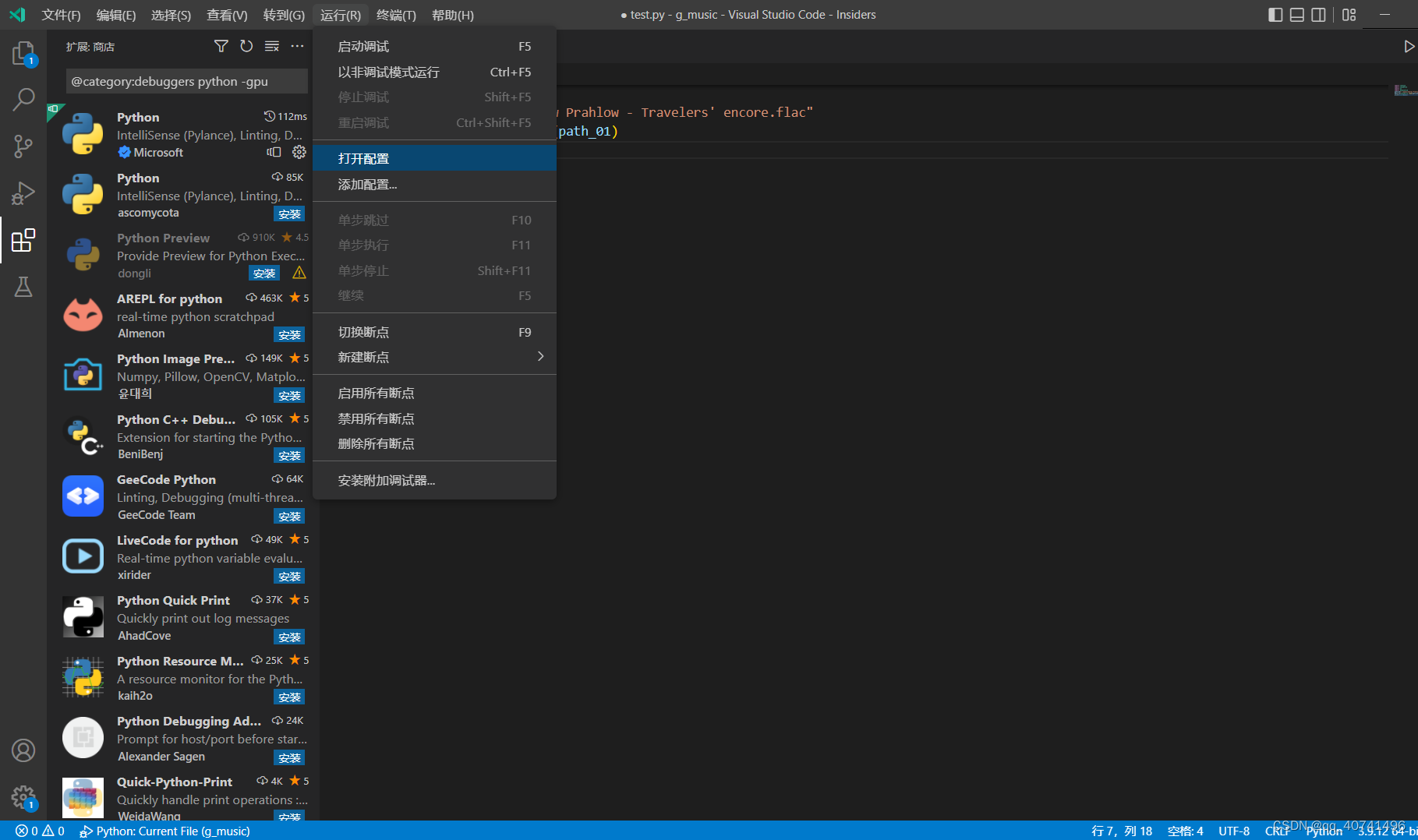1418x840 pixels.
Task: Open the manage gear on the Python extension
Action: click(299, 152)
